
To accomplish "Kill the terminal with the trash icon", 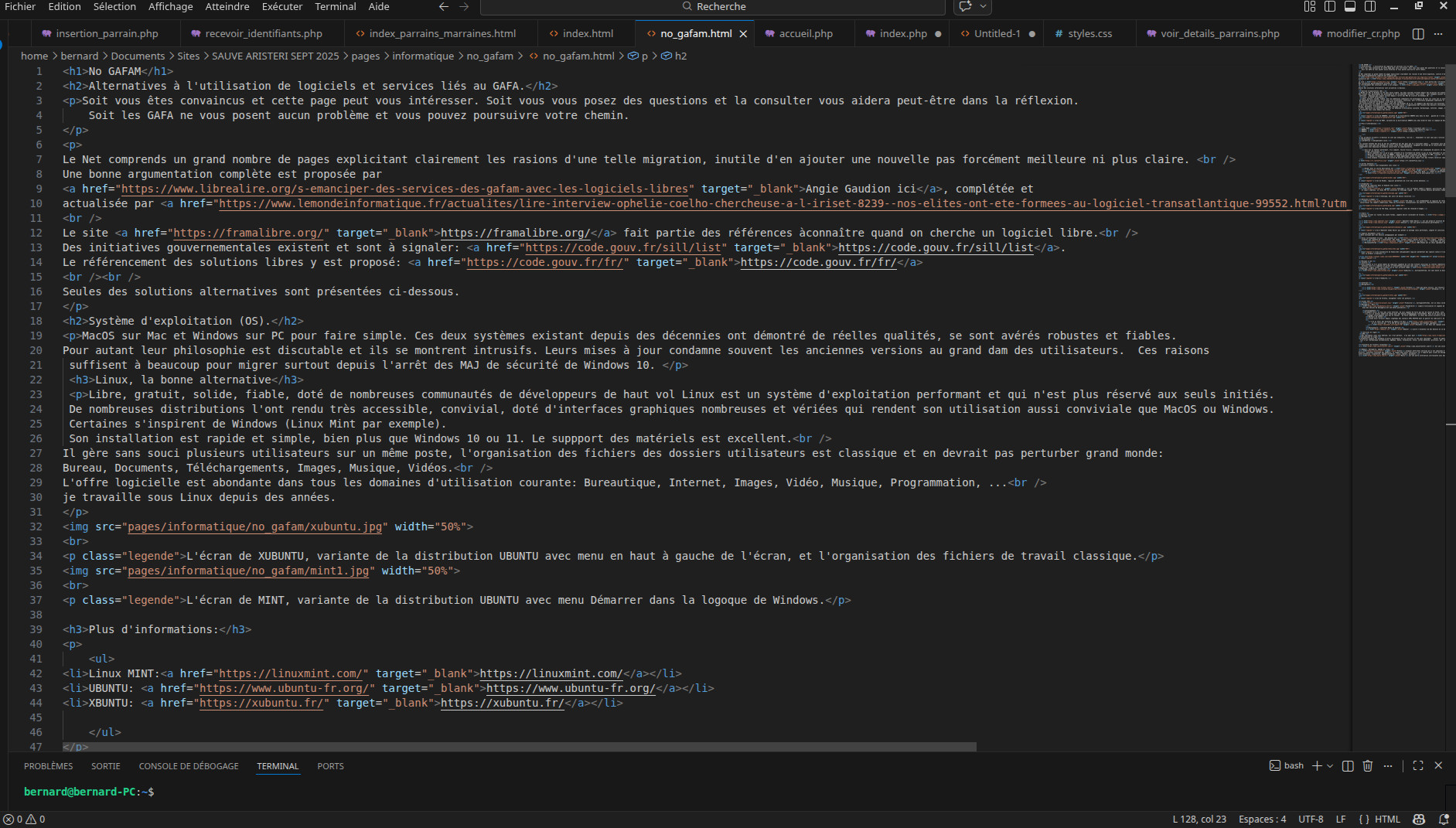I will pyautogui.click(x=1367, y=765).
